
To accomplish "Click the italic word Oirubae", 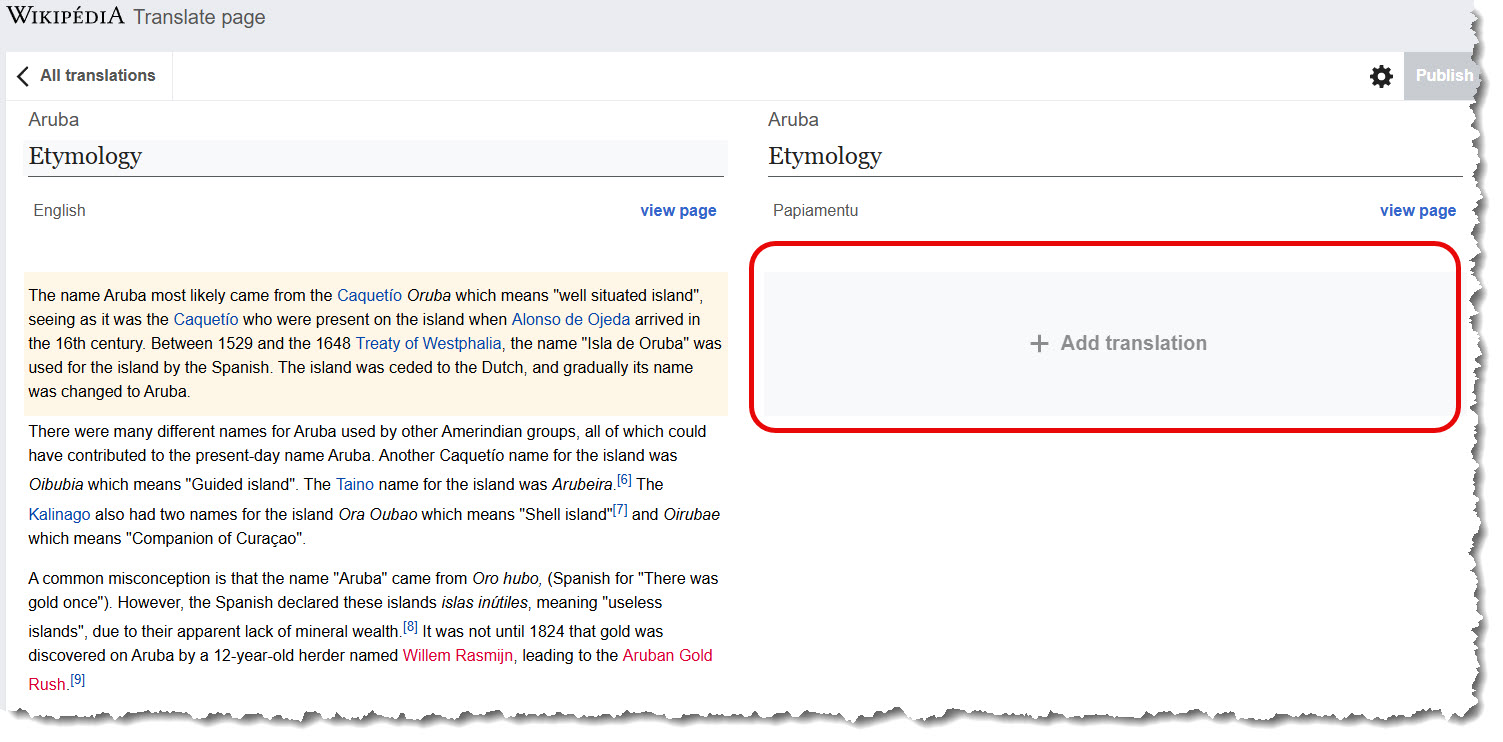I will [x=692, y=515].
